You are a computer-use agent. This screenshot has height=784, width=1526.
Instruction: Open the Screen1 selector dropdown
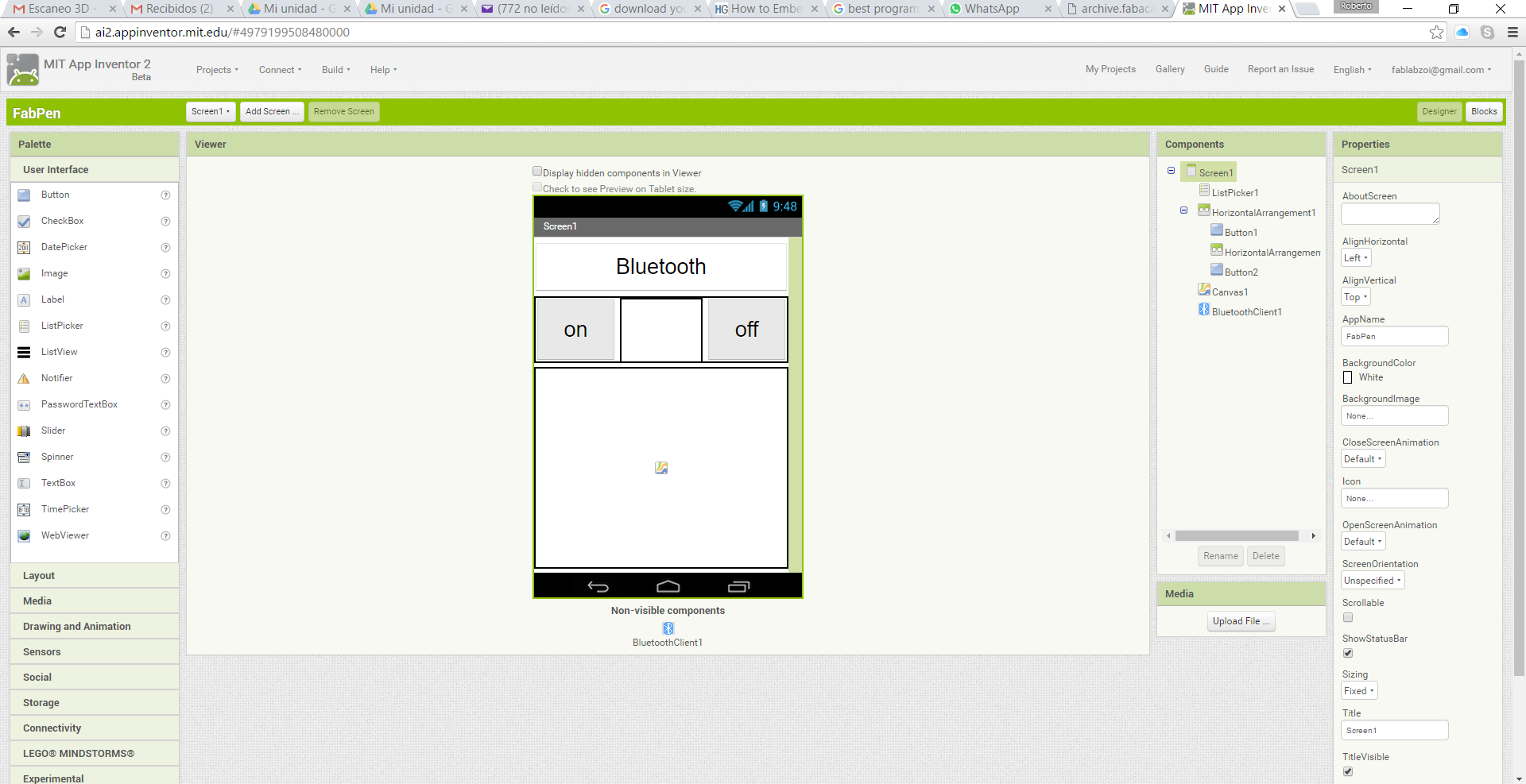211,112
